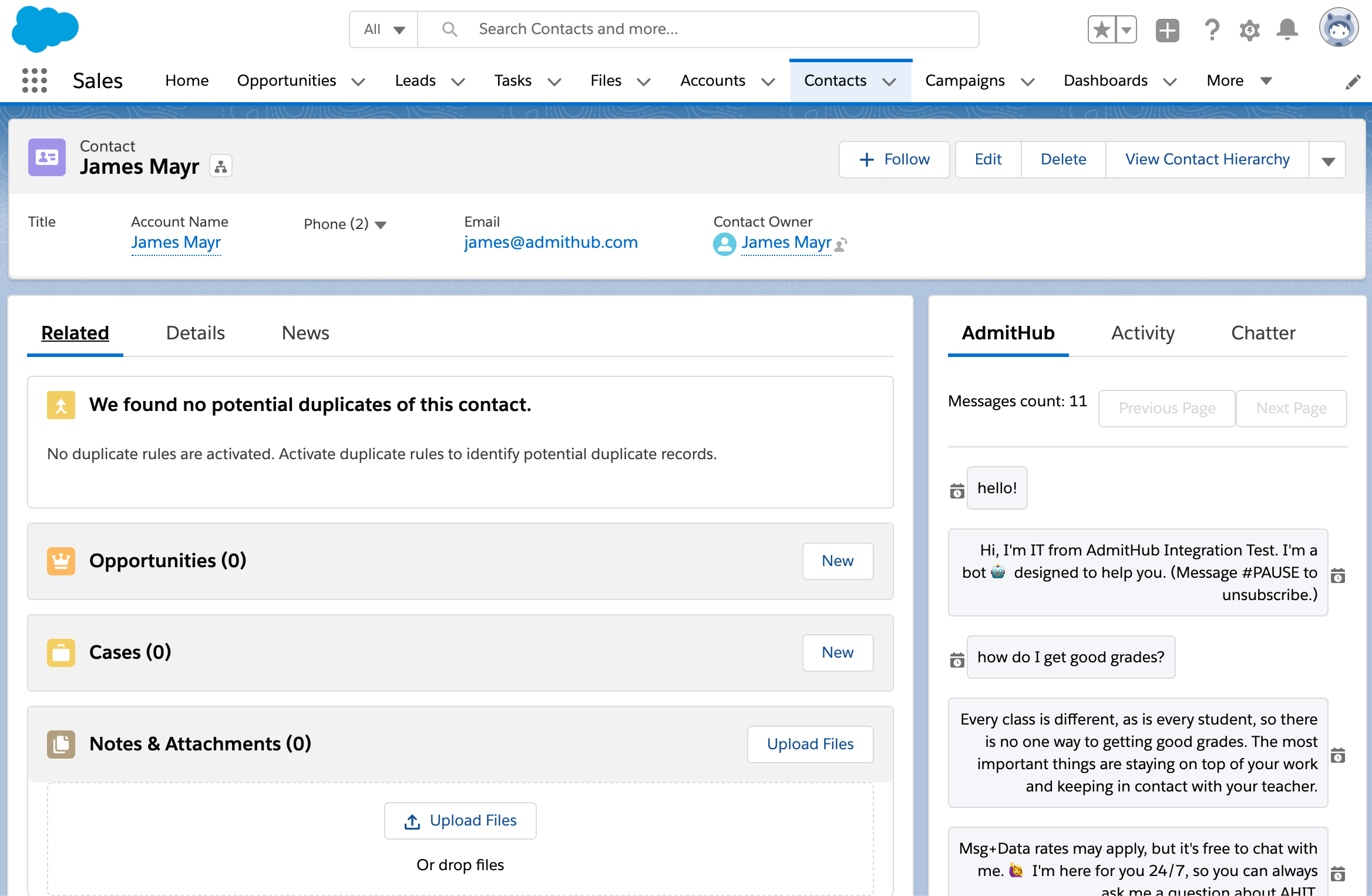The width and height of the screenshot is (1372, 896).
Task: Click the Favorites star icon
Action: tap(1102, 29)
